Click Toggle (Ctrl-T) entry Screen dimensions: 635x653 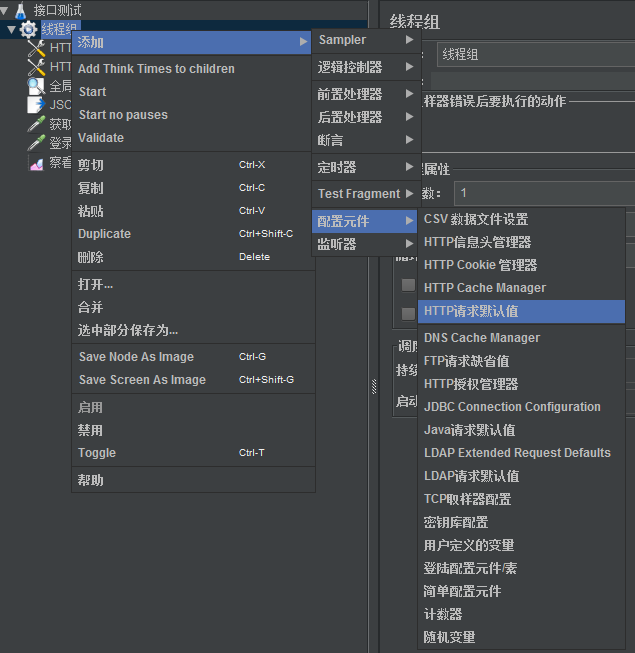[193, 453]
